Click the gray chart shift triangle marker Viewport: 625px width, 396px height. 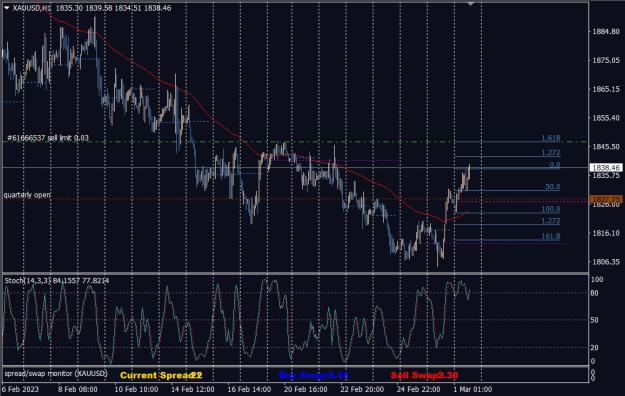(471, 4)
